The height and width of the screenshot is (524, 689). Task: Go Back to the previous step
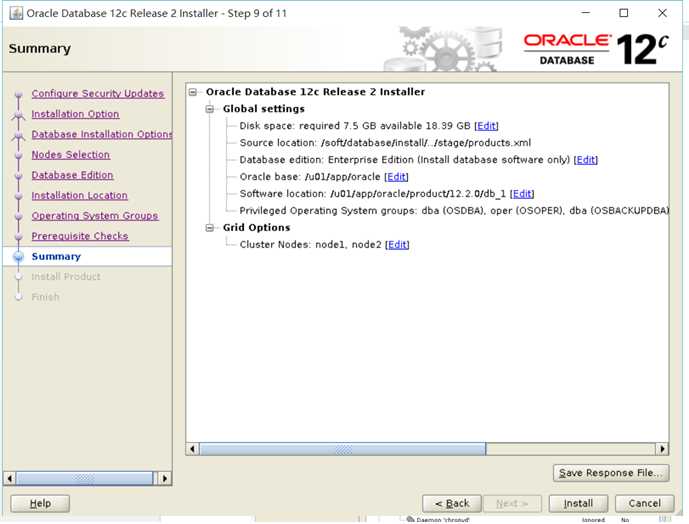(x=452, y=503)
